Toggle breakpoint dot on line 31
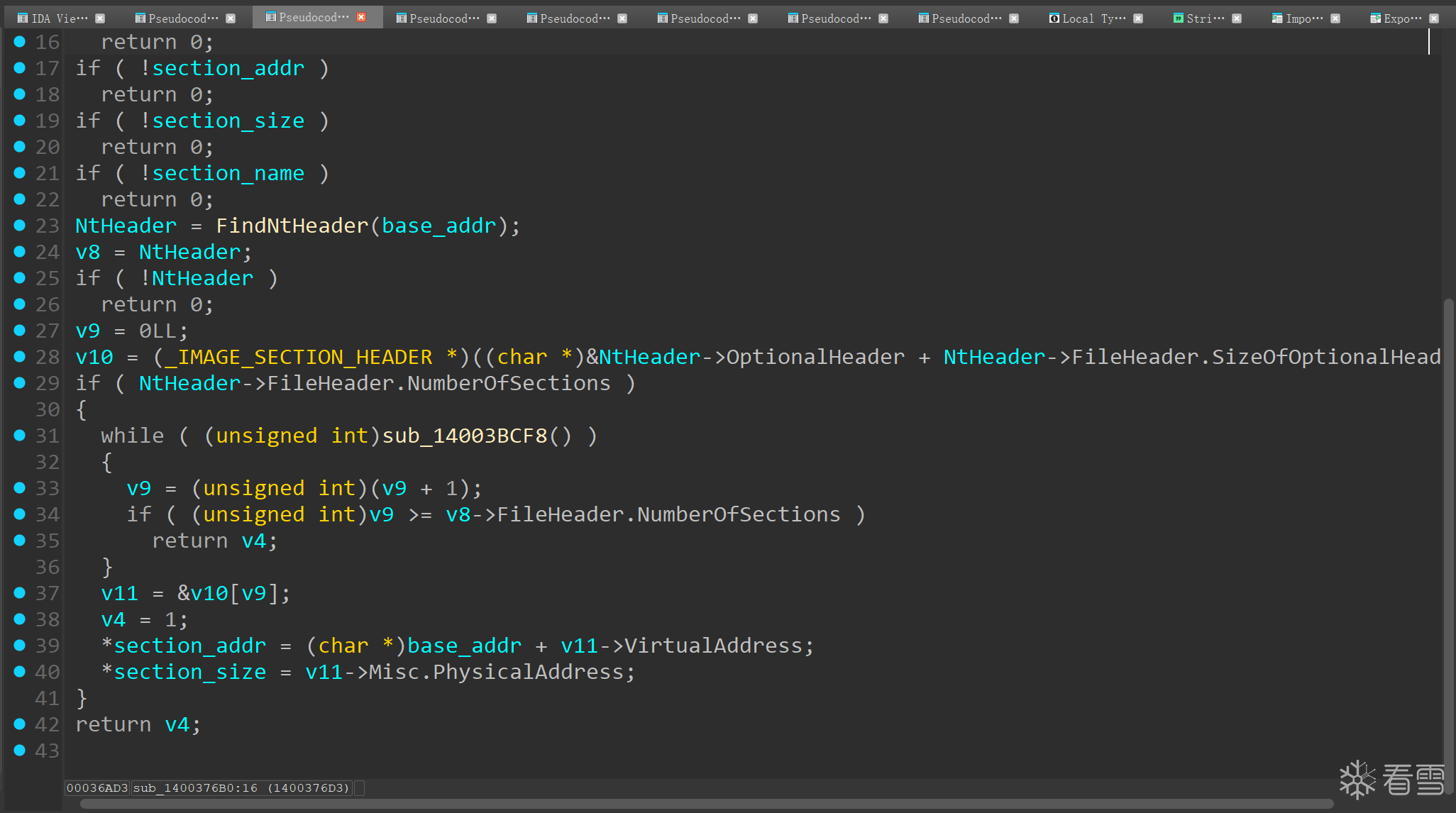The image size is (1456, 813). point(20,436)
